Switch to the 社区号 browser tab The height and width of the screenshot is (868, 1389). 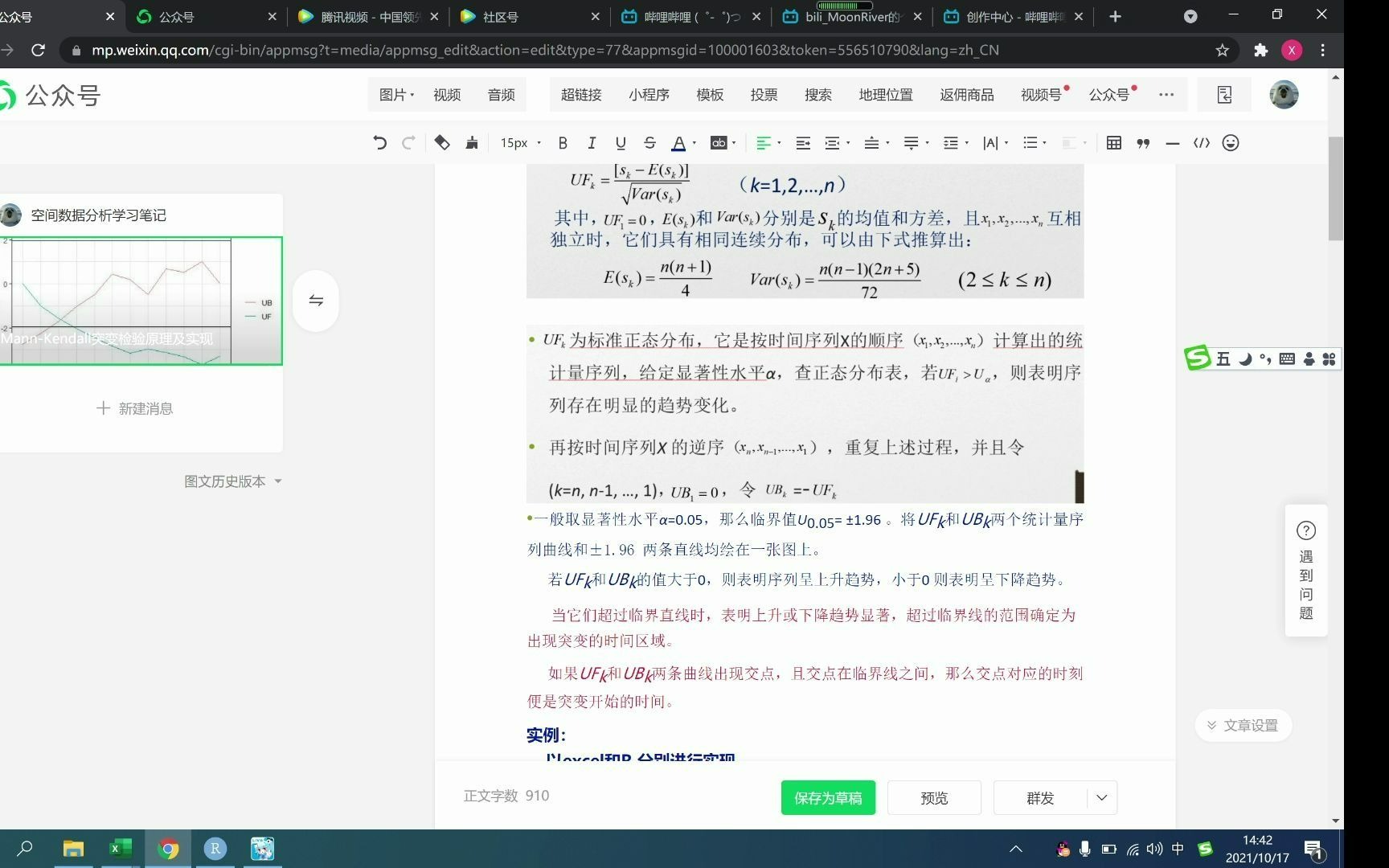tap(529, 17)
